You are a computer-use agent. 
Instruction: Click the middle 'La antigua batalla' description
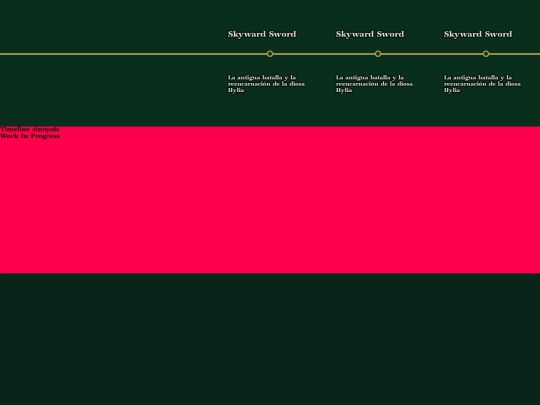(374, 84)
